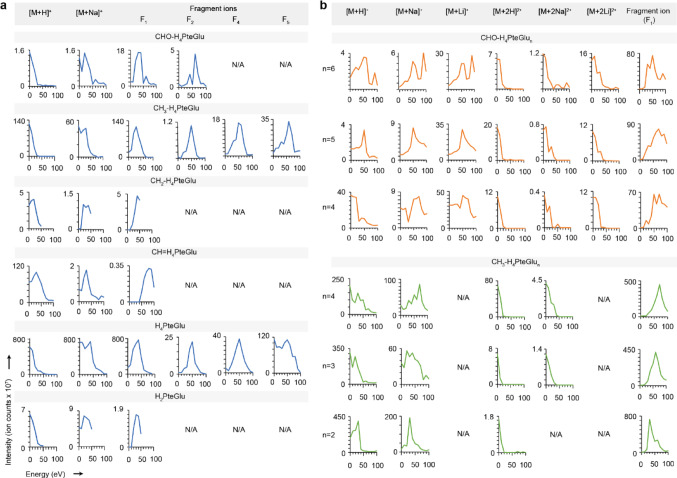The width and height of the screenshot is (677, 478).
Task: Click the Energy (eV) axis label
Action: pyautogui.click(x=45, y=474)
